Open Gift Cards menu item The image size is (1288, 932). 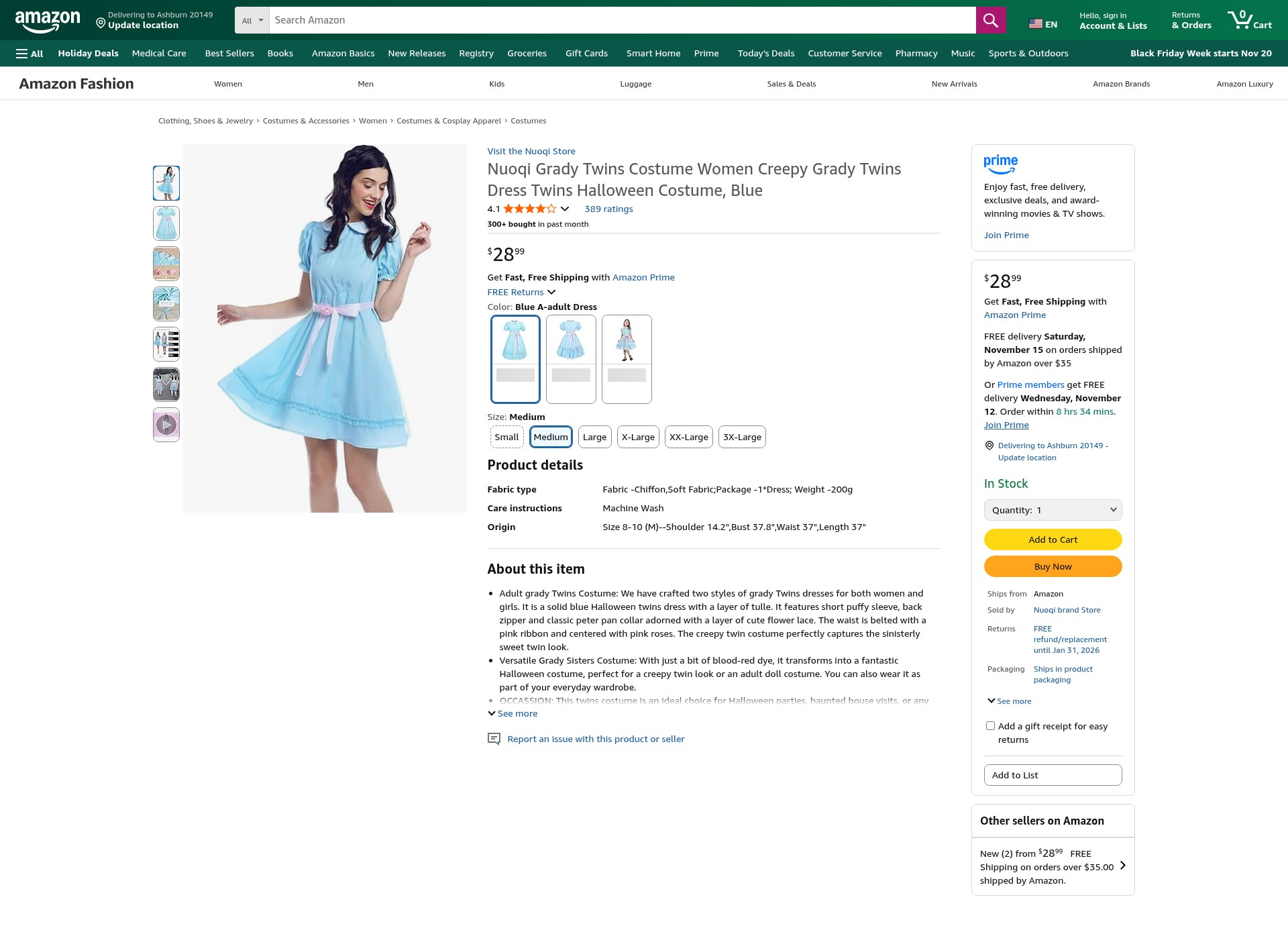tap(586, 54)
